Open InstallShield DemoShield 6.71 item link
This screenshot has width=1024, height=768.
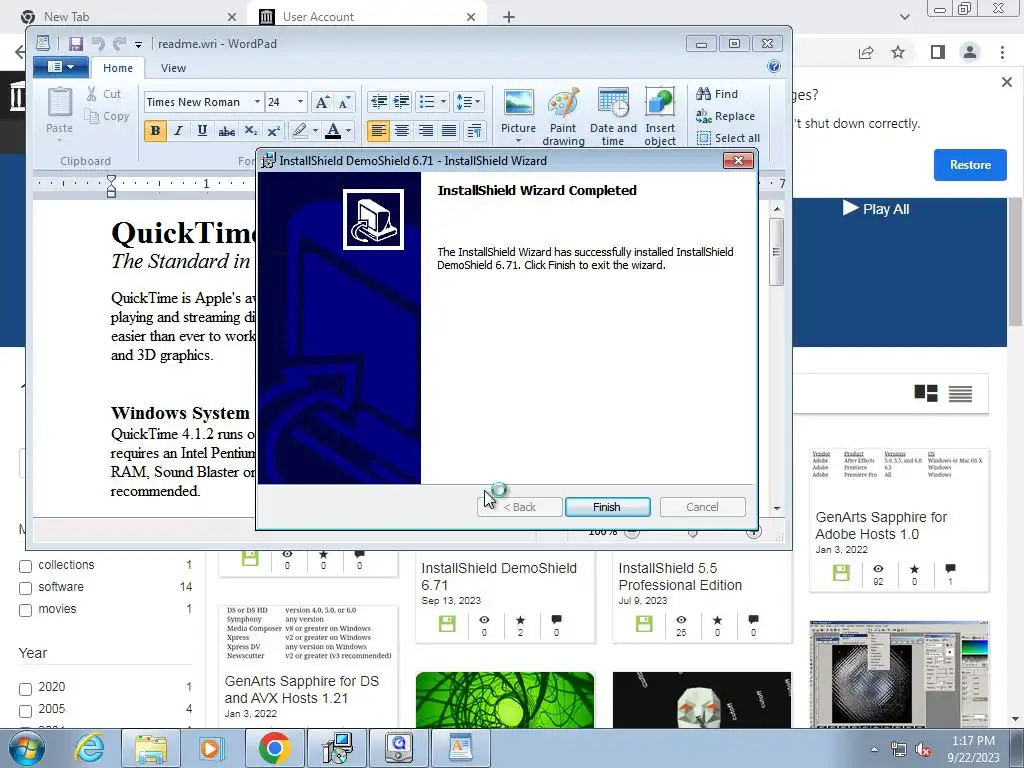click(x=499, y=577)
